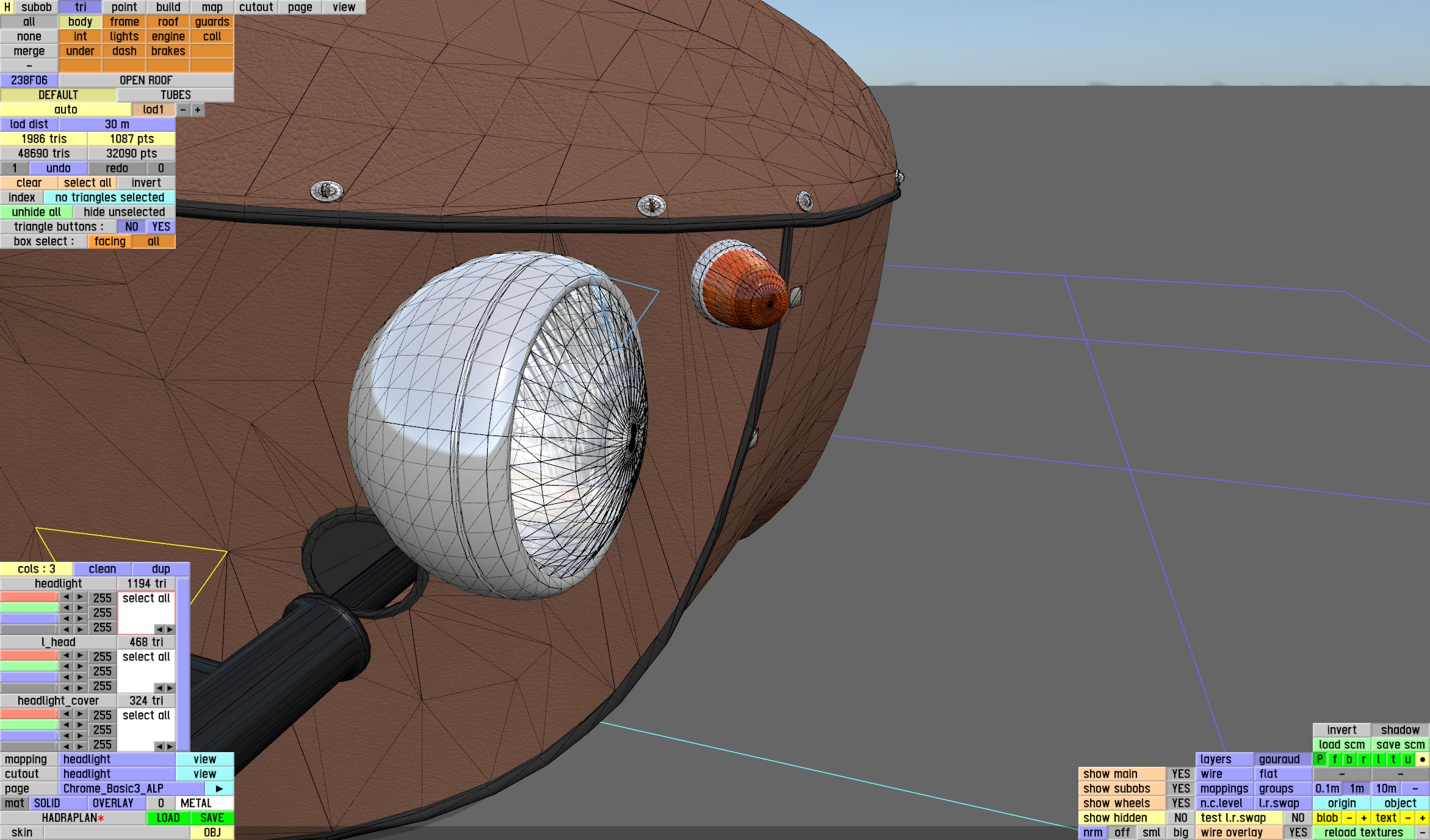Screen dimensions: 1430x840
Task: Click the lod plus button
Action: [198, 110]
